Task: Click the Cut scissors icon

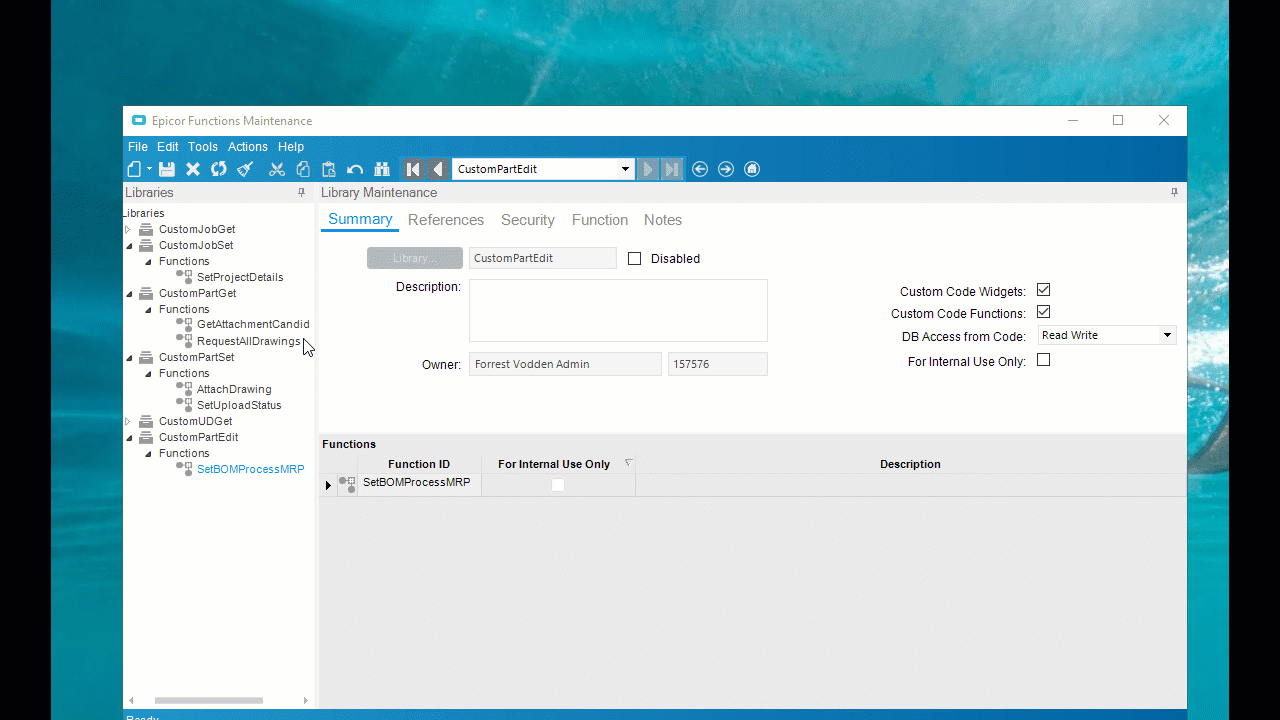Action: pos(277,169)
